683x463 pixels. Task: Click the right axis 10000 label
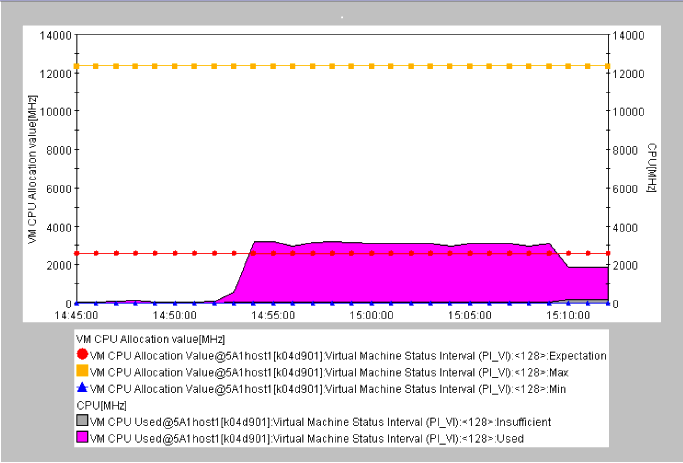628,112
